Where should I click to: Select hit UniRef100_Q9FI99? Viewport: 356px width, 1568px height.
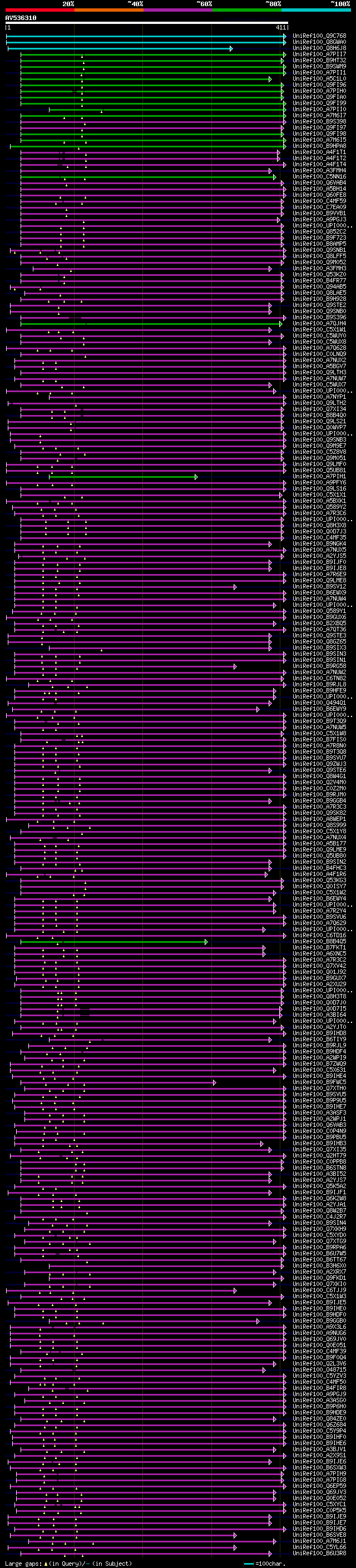[319, 103]
